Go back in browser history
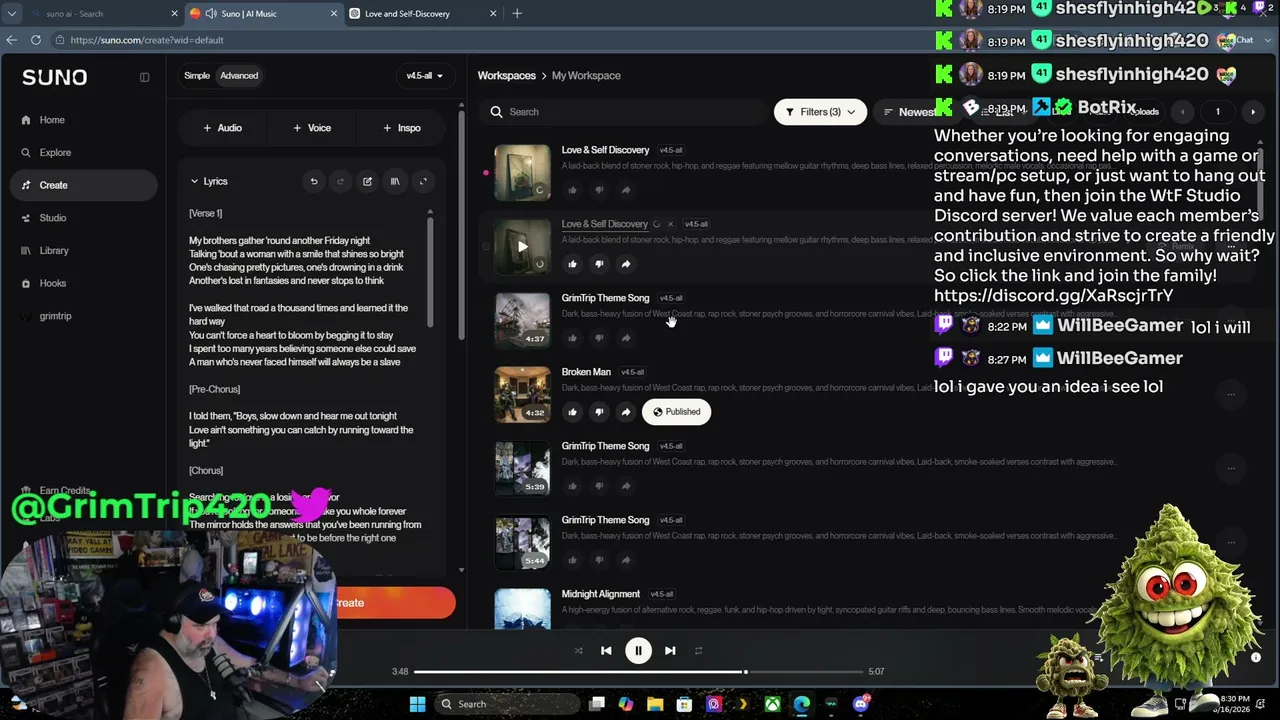 (x=12, y=40)
